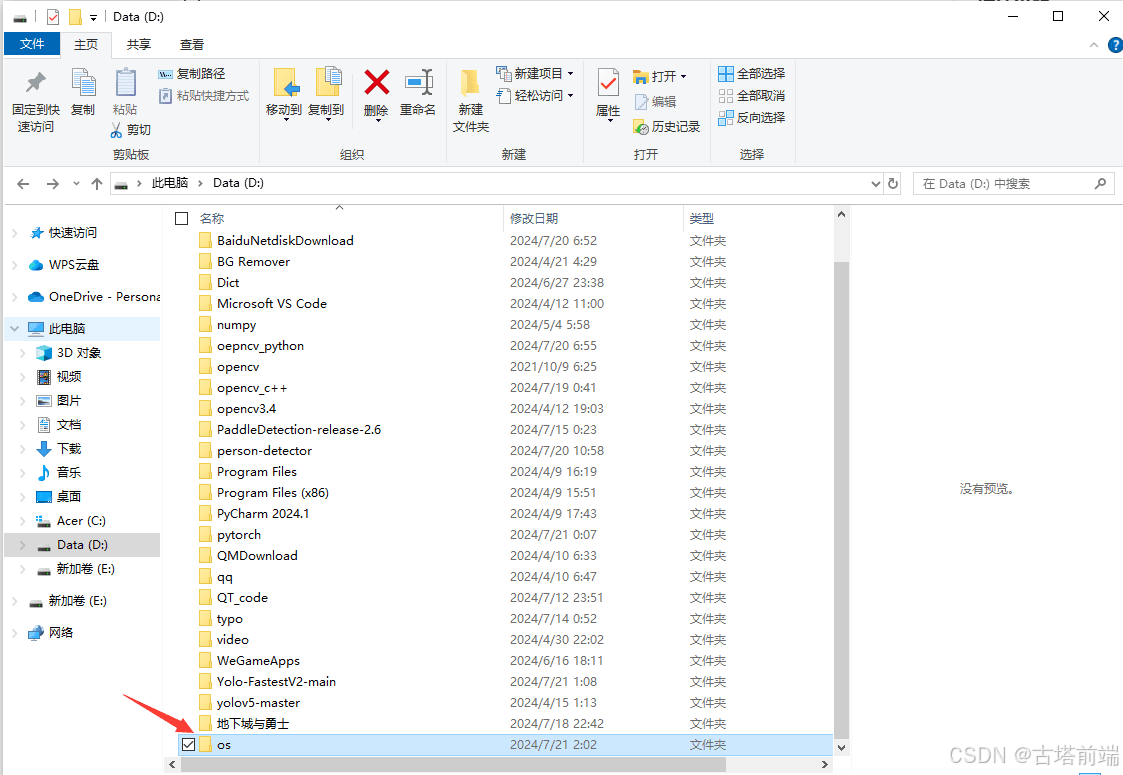Toggle select-all checkbox in header
Viewport: 1123px width, 775px height.
tap(182, 218)
